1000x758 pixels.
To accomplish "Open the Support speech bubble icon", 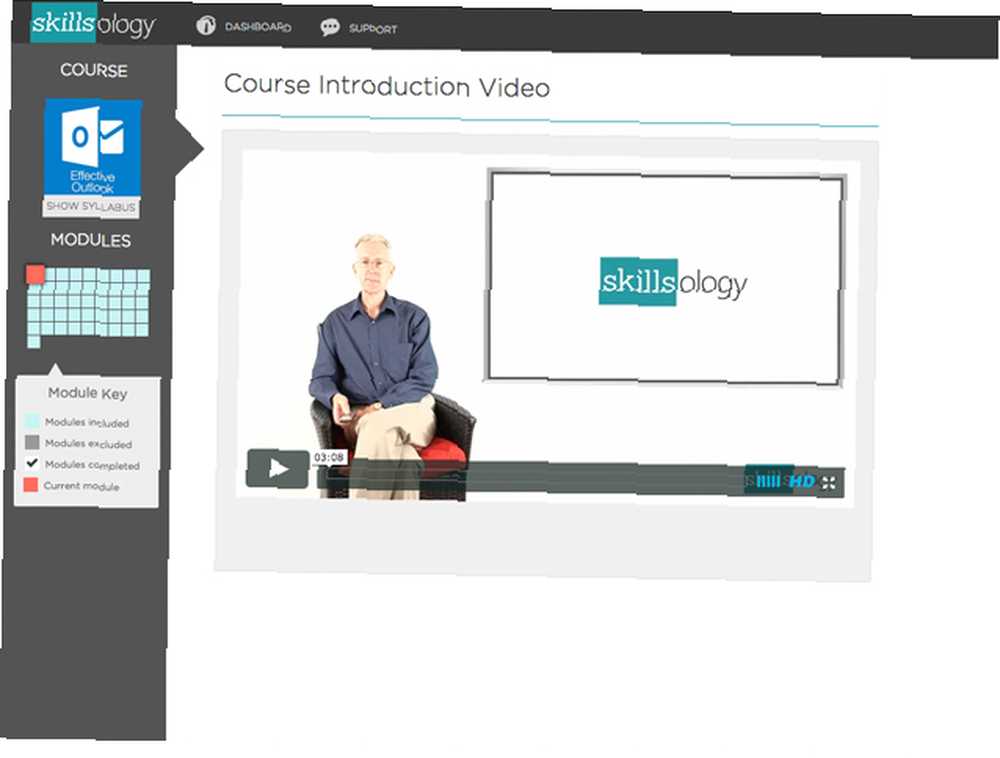I will [330, 27].
